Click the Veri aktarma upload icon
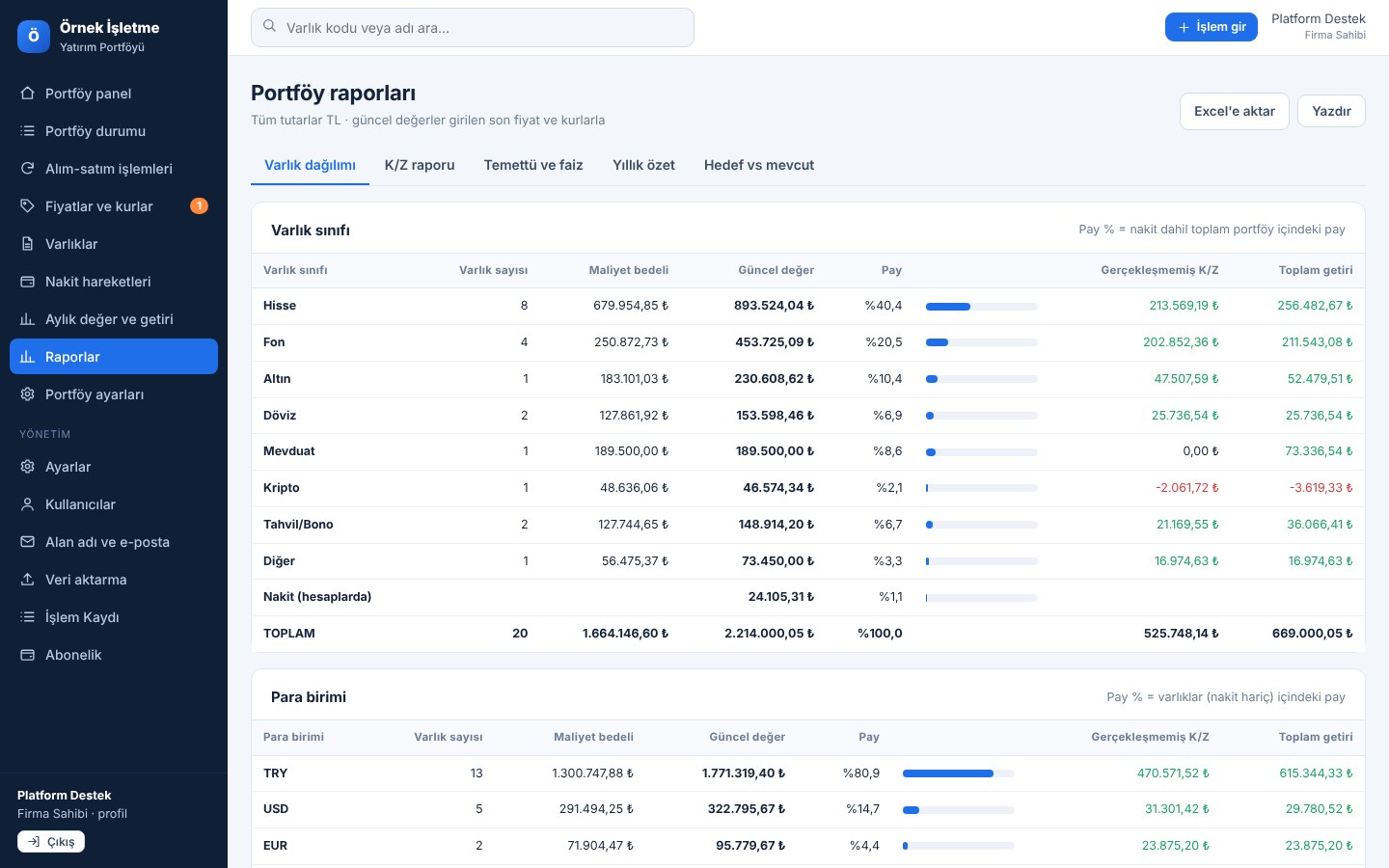 tap(27, 580)
